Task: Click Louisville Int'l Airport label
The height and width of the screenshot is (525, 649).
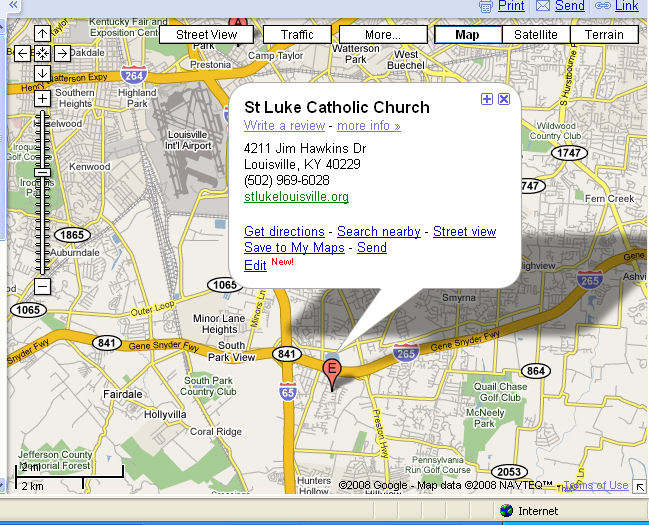Action: coord(188,140)
